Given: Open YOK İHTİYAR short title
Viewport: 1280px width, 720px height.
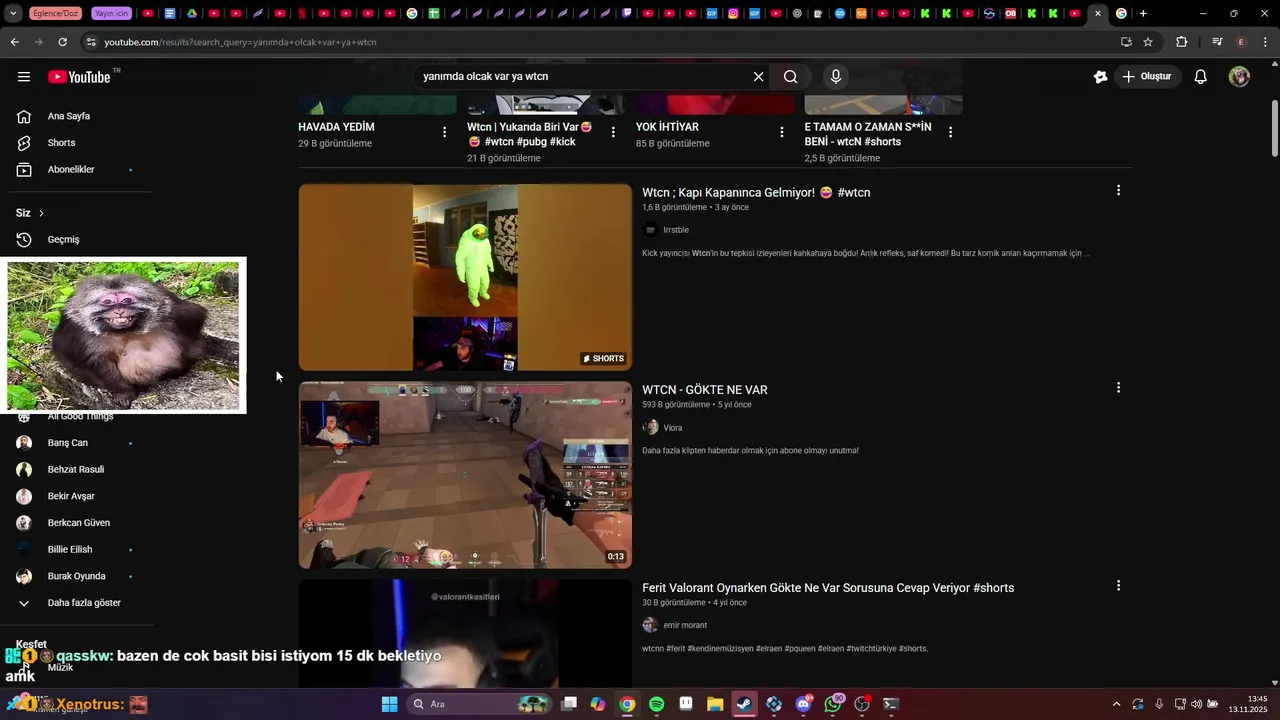Looking at the screenshot, I should tap(667, 127).
